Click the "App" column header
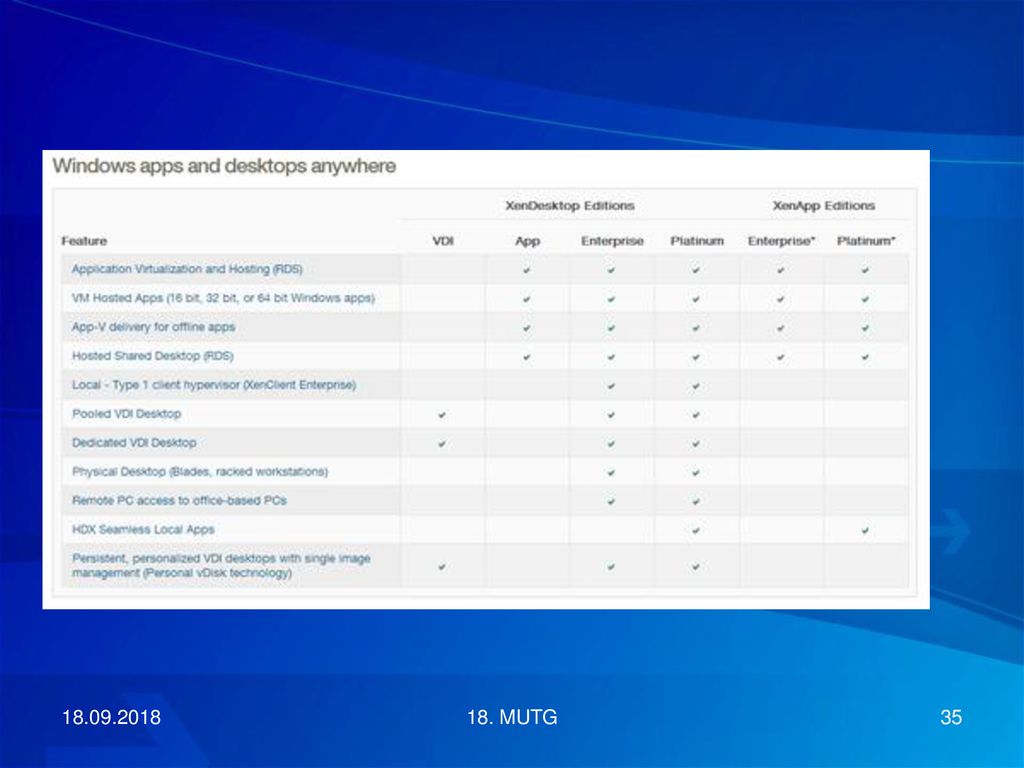 click(527, 241)
